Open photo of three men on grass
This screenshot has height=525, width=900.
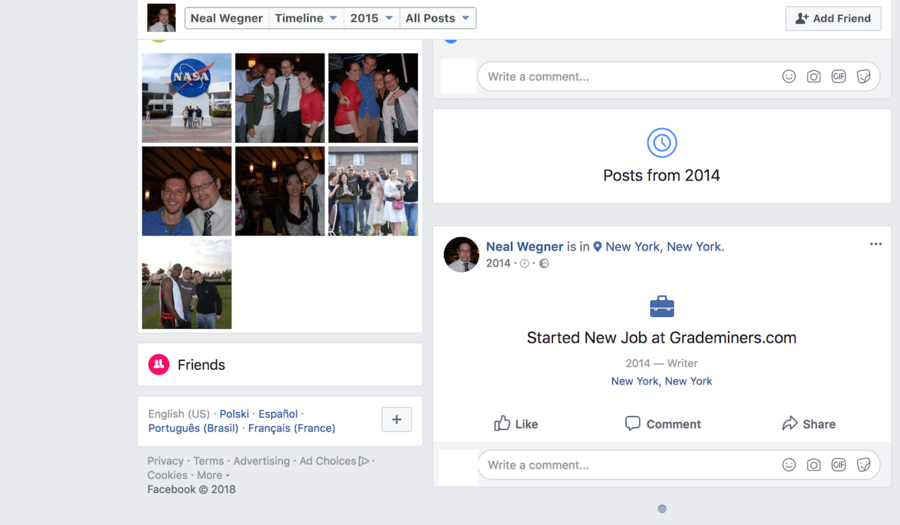(x=187, y=284)
